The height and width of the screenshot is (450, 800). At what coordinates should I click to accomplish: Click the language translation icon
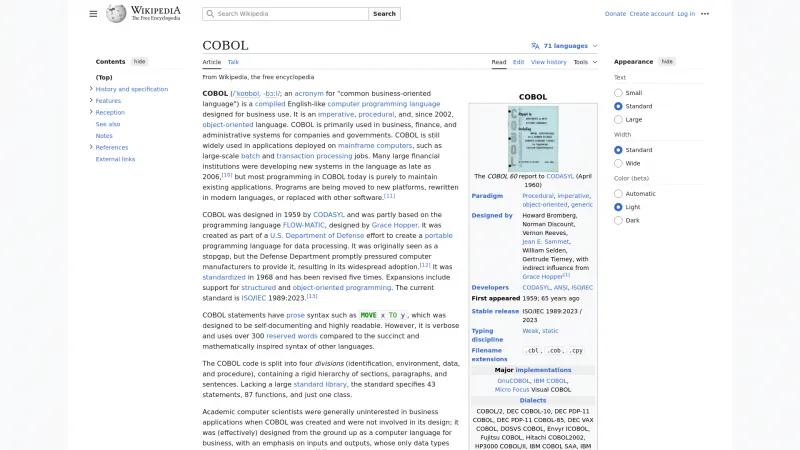[535, 46]
